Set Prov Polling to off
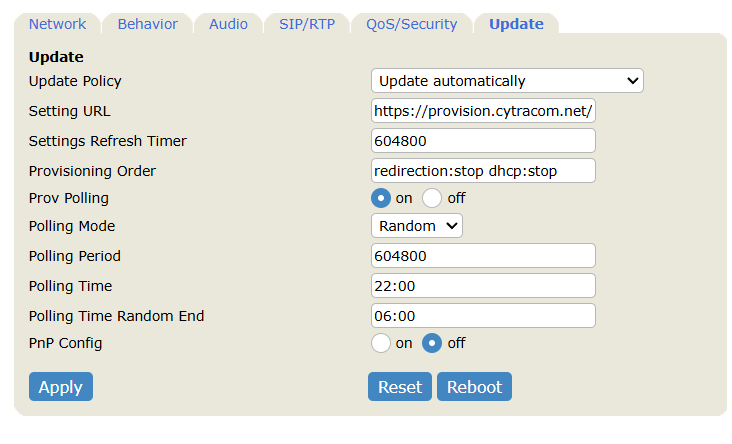Screen dimensions: 732x444 (432, 198)
